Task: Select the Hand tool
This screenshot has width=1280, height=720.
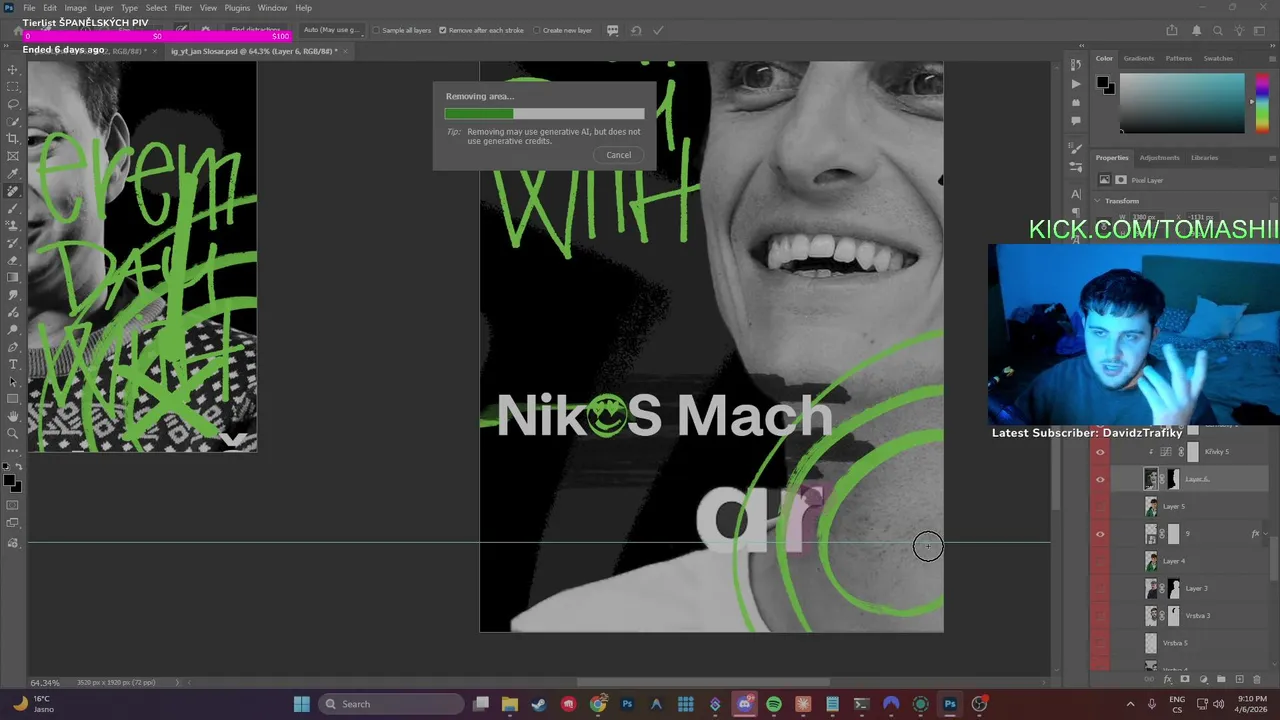Action: [13, 416]
